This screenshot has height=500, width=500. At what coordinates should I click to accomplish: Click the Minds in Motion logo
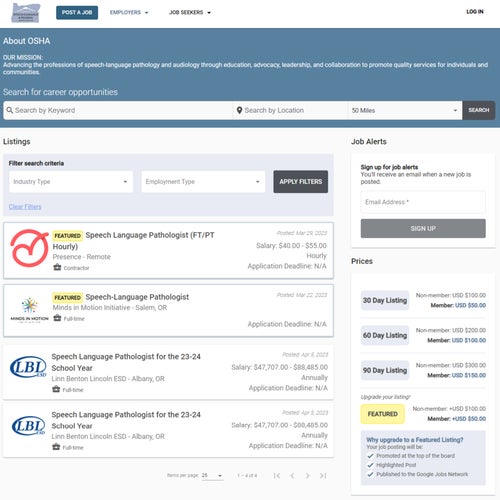pyautogui.click(x=29, y=310)
